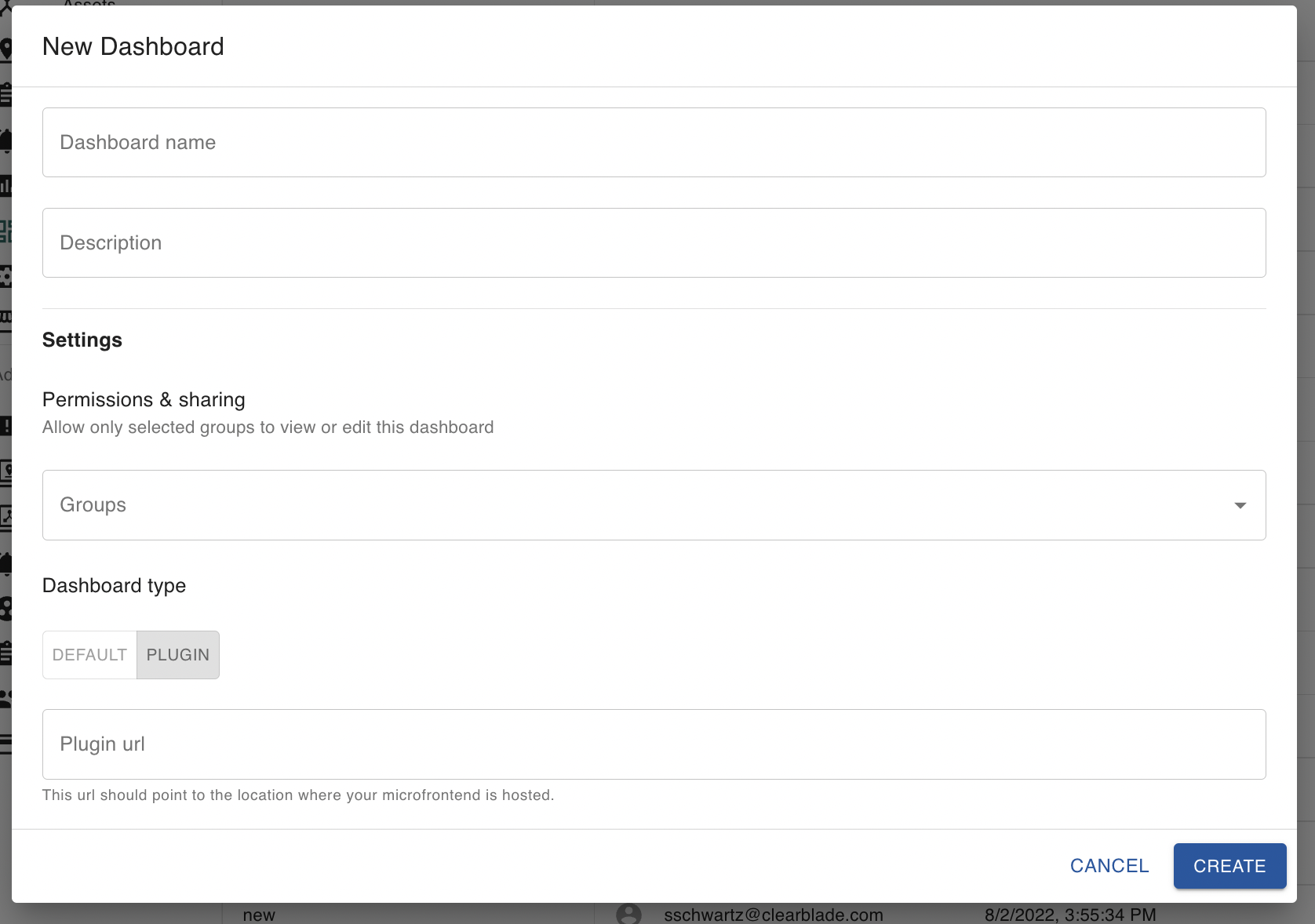1315x924 pixels.
Task: Select the PLUGIN dashboard type
Action: click(x=178, y=655)
